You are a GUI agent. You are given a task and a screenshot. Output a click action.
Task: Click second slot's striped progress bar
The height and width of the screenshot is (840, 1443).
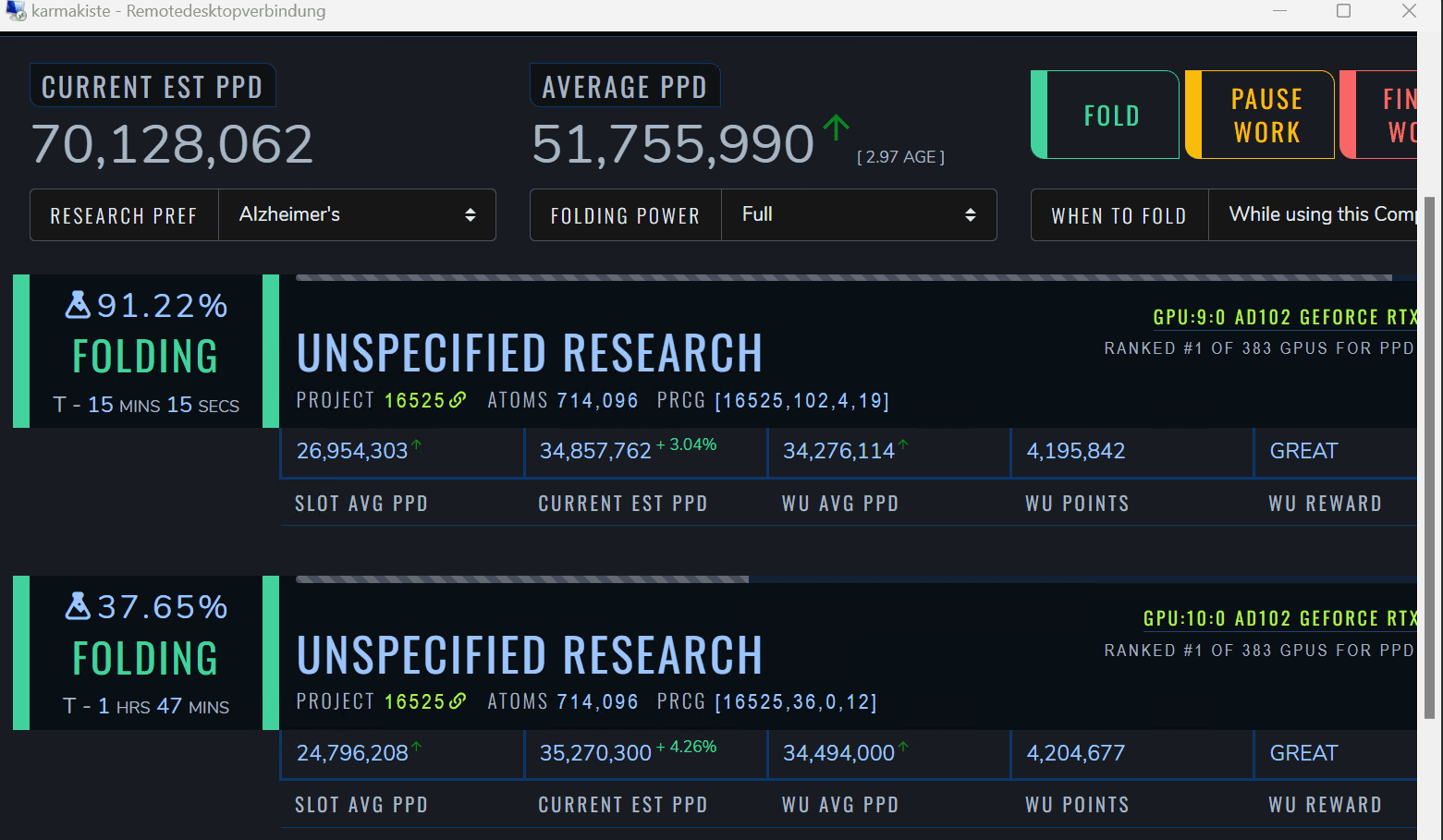point(522,579)
